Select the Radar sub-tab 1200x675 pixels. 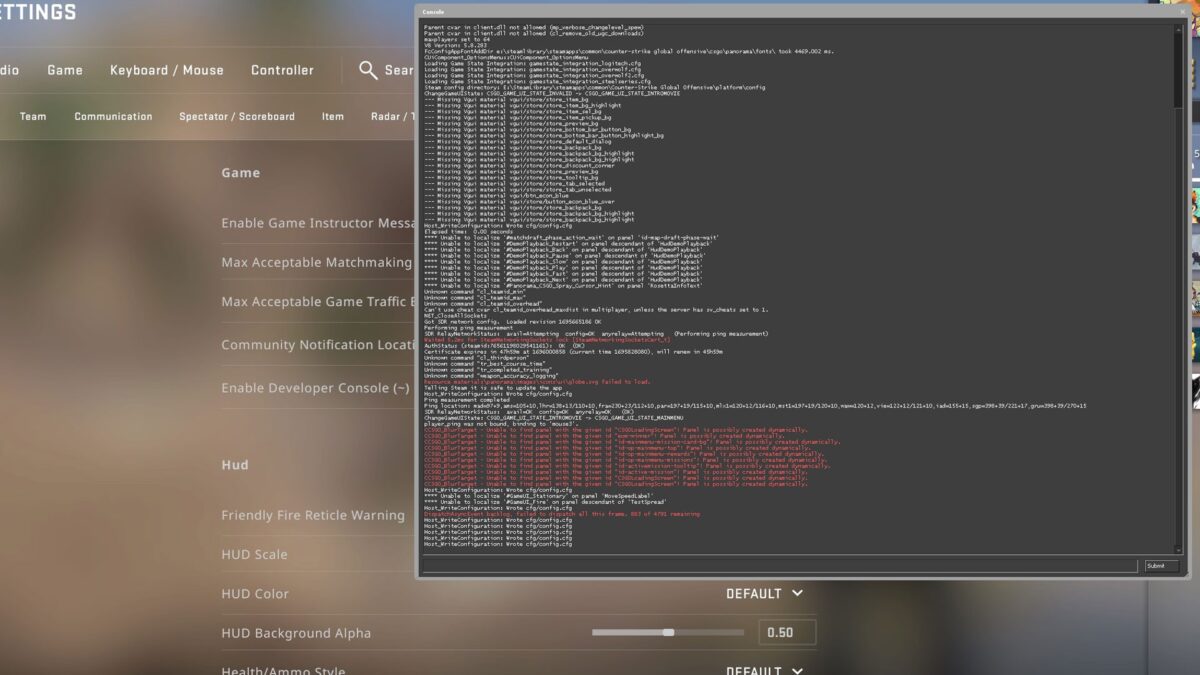[x=392, y=116]
